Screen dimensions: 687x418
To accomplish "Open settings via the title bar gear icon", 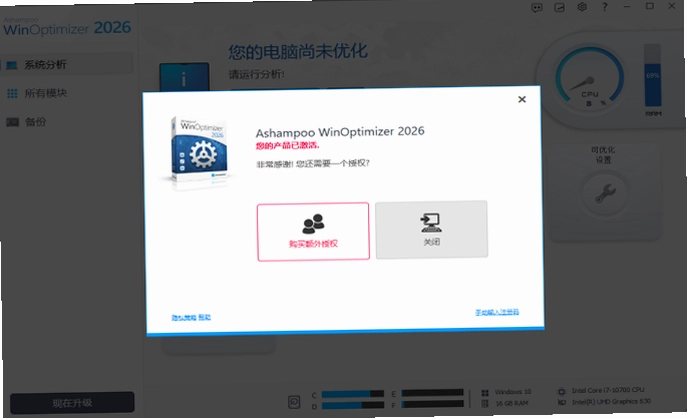I will (582, 7).
